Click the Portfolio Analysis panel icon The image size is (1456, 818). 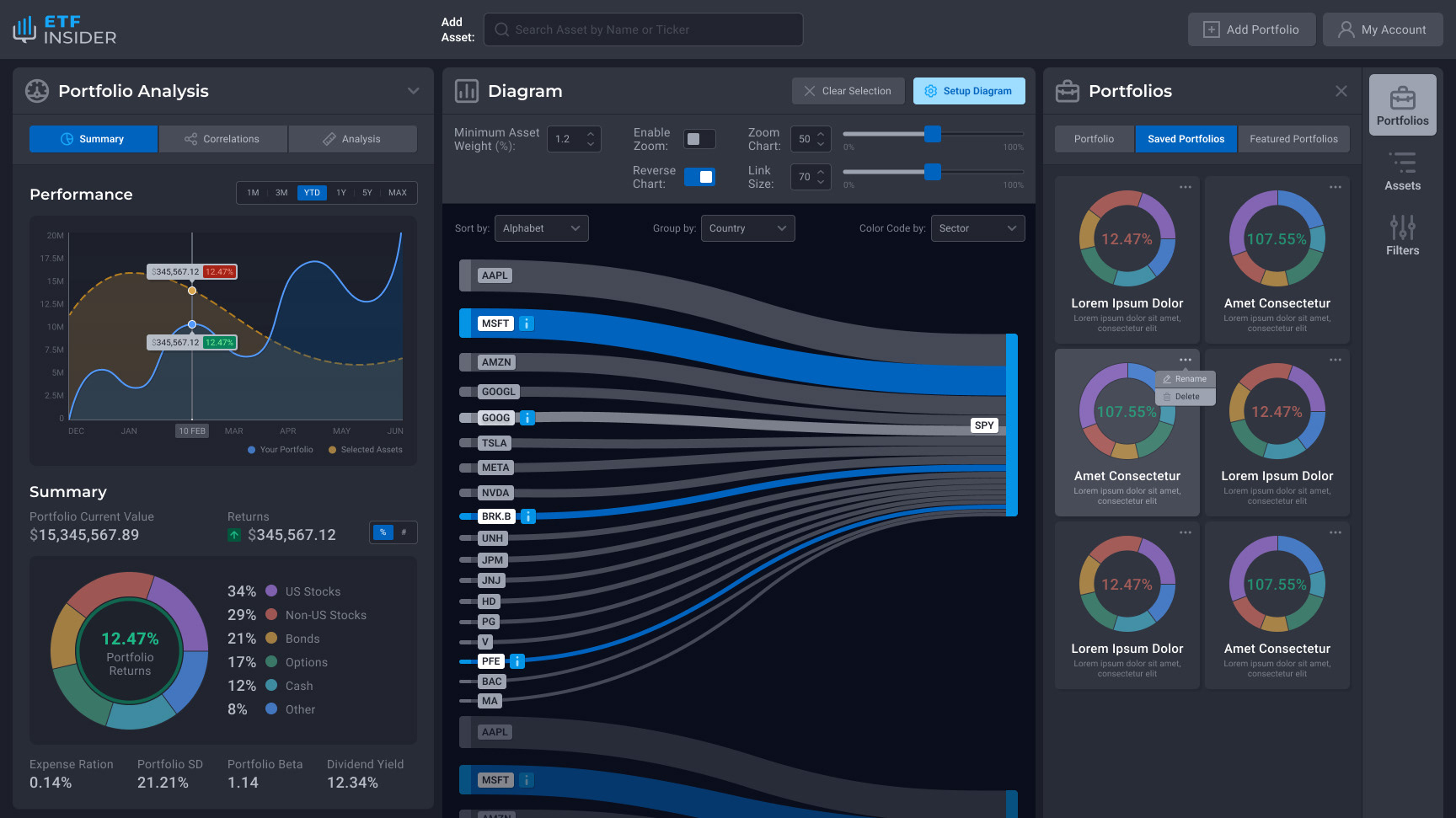(37, 91)
